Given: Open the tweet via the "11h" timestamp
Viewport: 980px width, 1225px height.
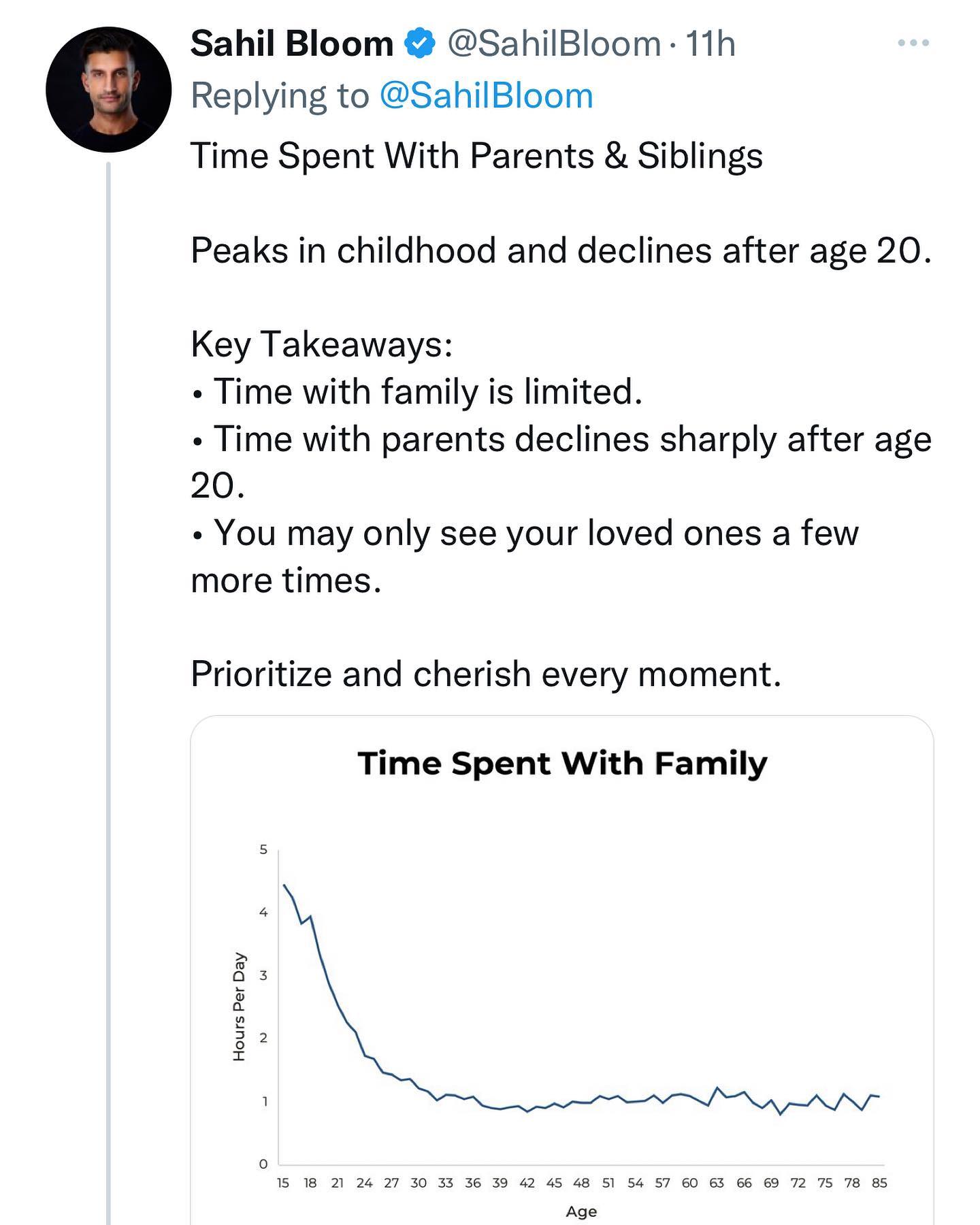Looking at the screenshot, I should click(710, 44).
